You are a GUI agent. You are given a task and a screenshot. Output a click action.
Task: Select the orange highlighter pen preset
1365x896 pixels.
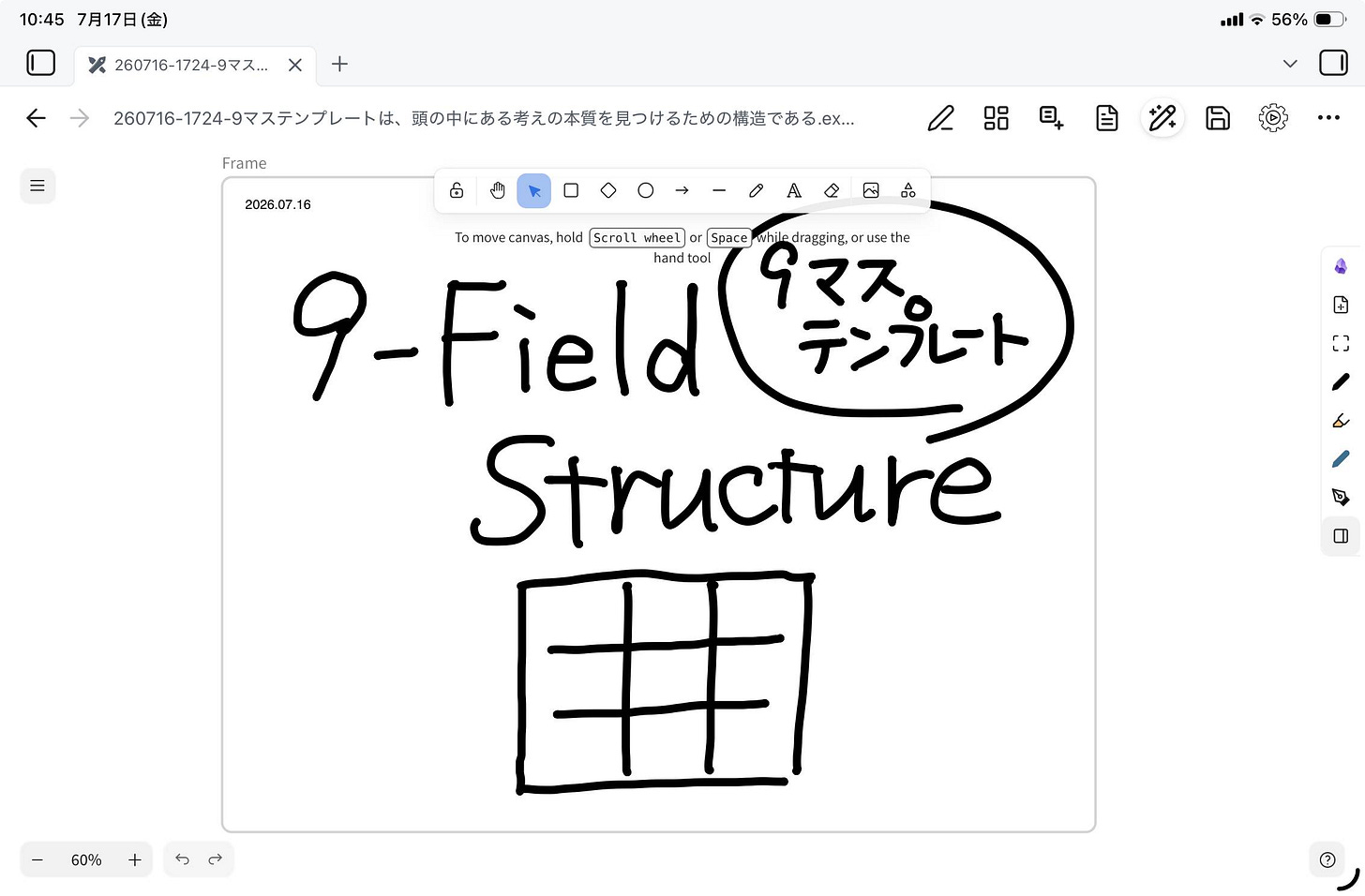1341,421
